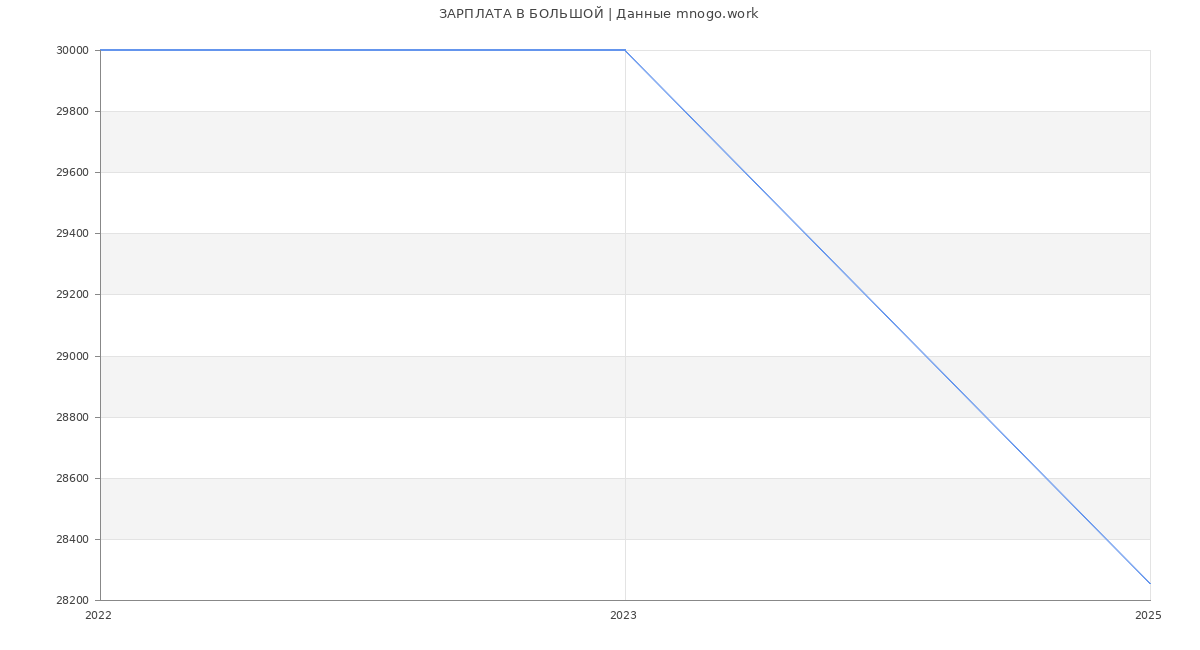Viewport: 1200px width, 650px height.
Task: Click the 29800 y-axis label
Action: (x=72, y=112)
